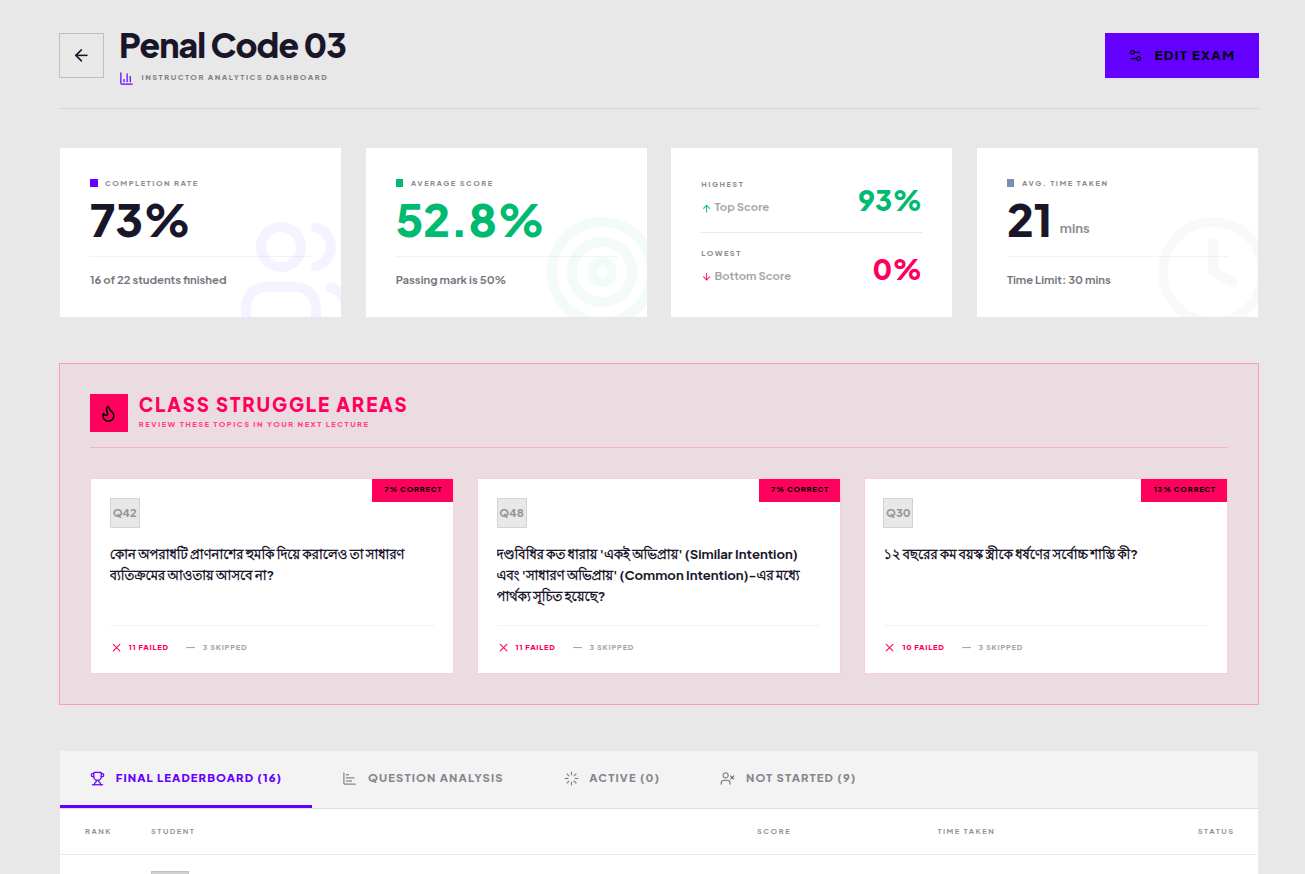Click the Instructor Analytics Dashboard subtitle
This screenshot has width=1305, height=874.
(234, 78)
